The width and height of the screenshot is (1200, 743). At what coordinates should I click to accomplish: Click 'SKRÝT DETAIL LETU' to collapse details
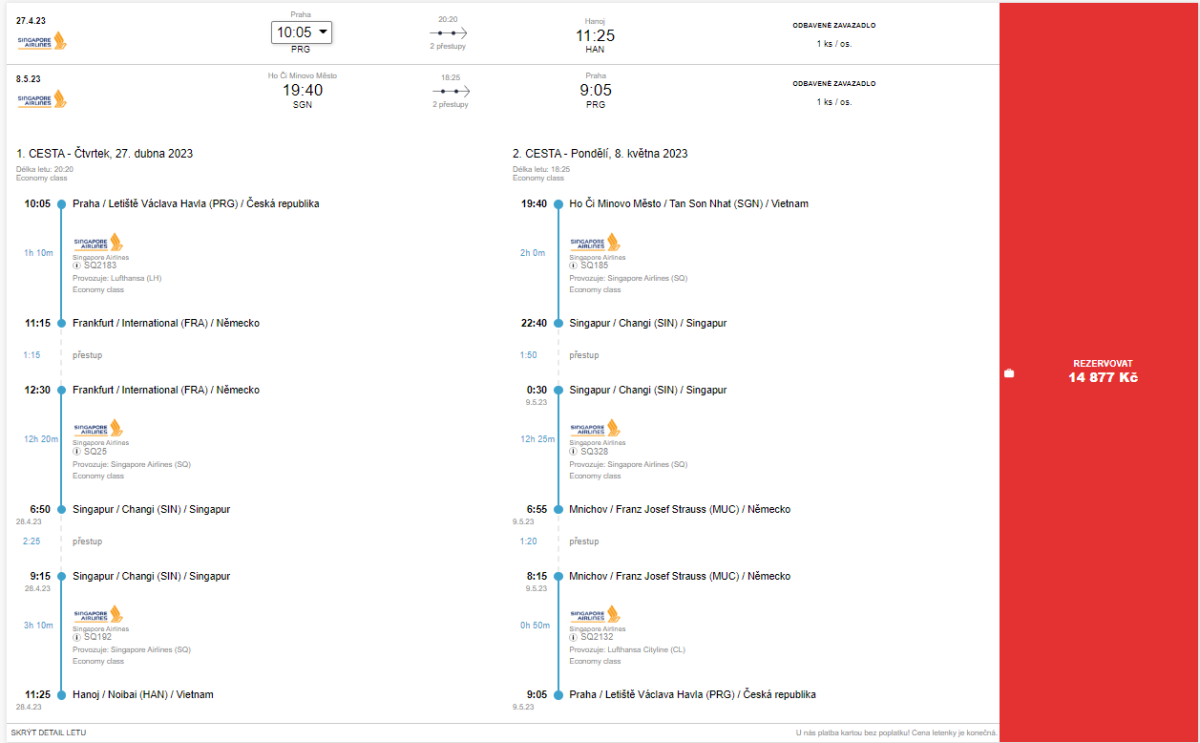click(x=49, y=733)
